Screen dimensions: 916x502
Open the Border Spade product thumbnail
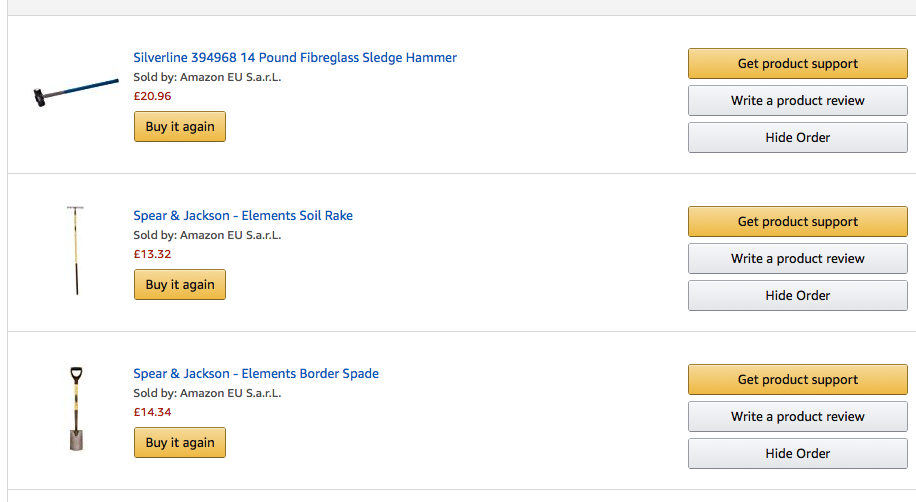[76, 409]
